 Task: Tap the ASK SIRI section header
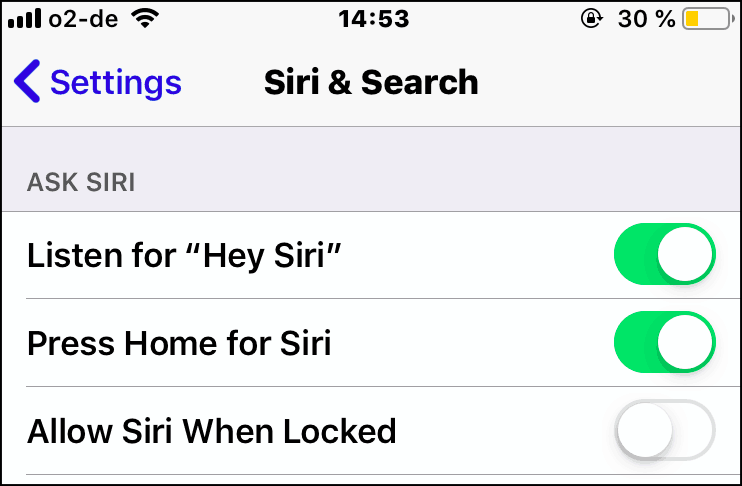[x=81, y=182]
